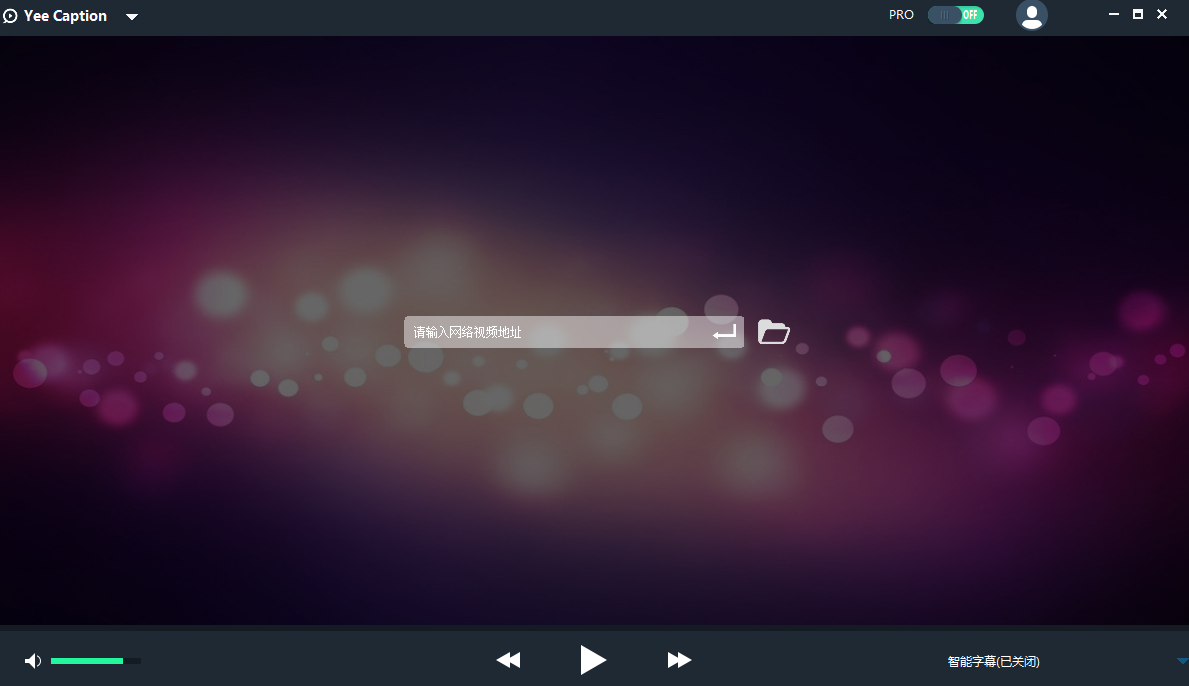This screenshot has height=686, width=1189.
Task: Click the playback progress bar above the controls
Action: click(594, 628)
